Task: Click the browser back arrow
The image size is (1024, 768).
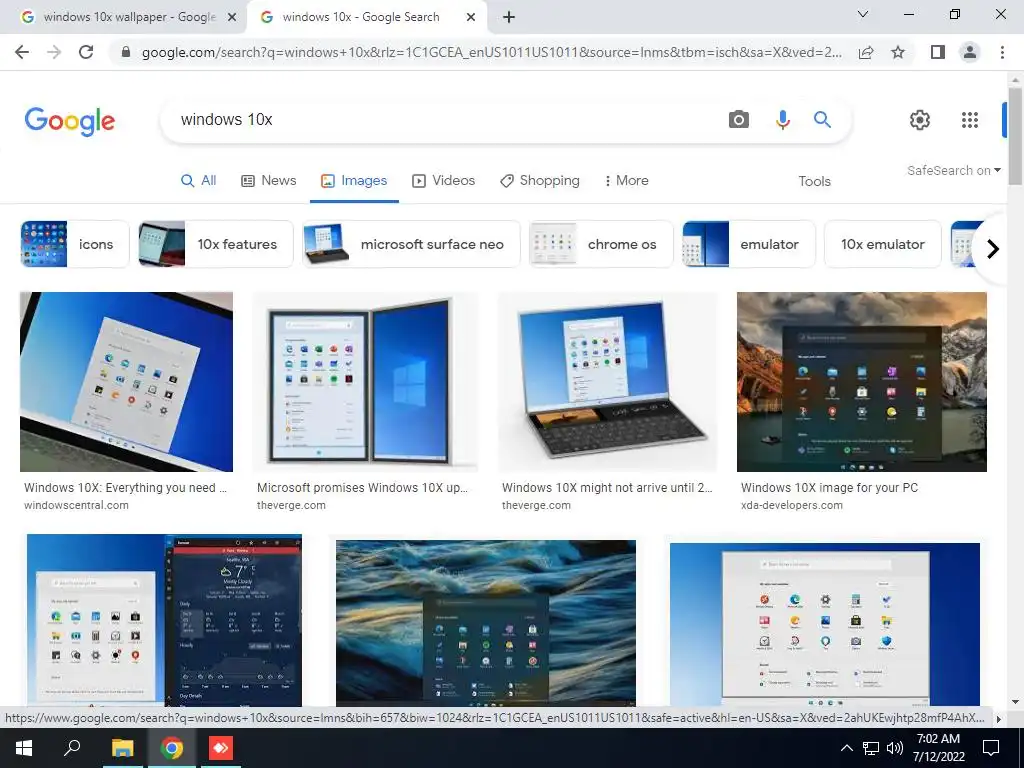Action: pos(22,52)
